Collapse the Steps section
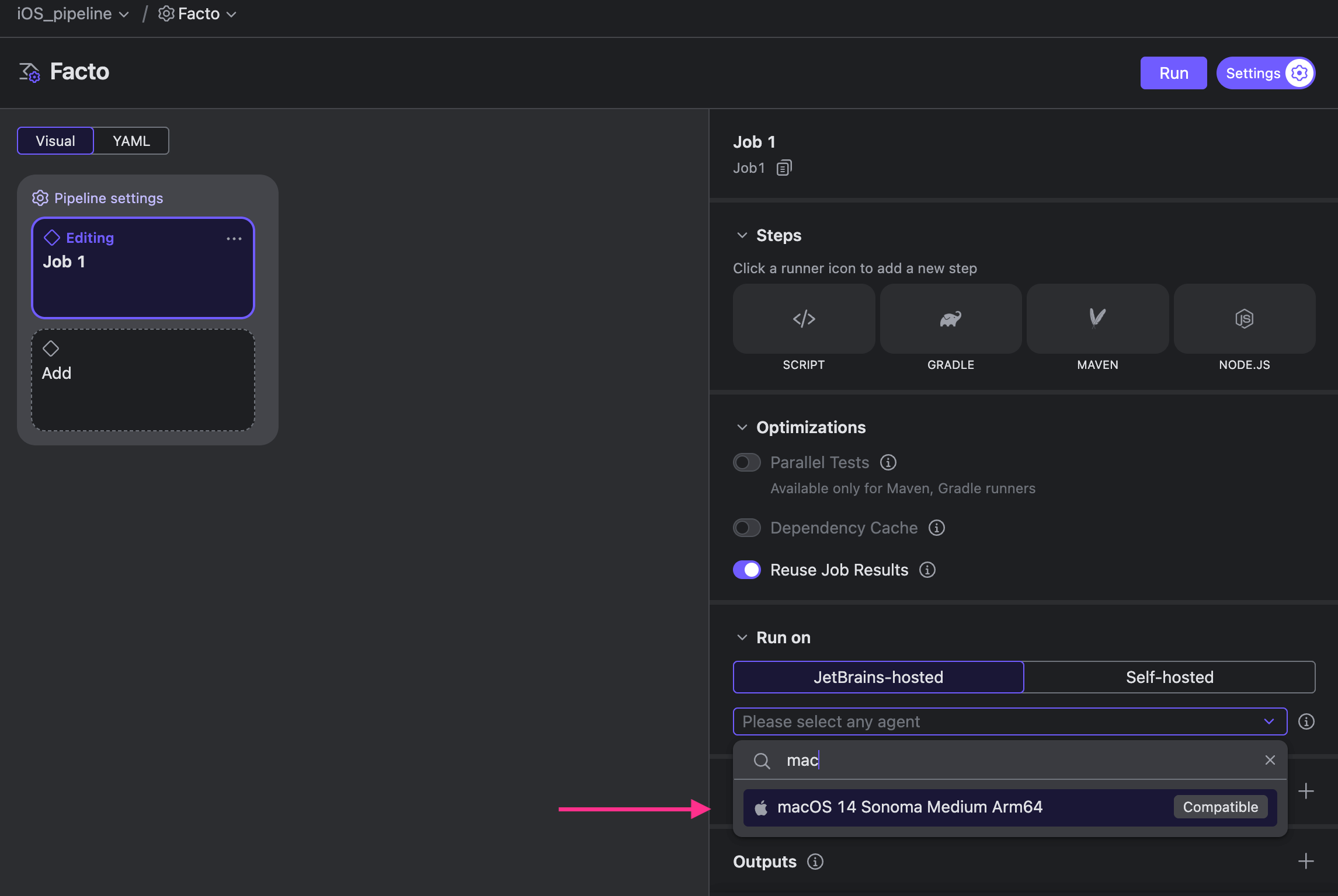The height and width of the screenshot is (896, 1338). coord(742,235)
